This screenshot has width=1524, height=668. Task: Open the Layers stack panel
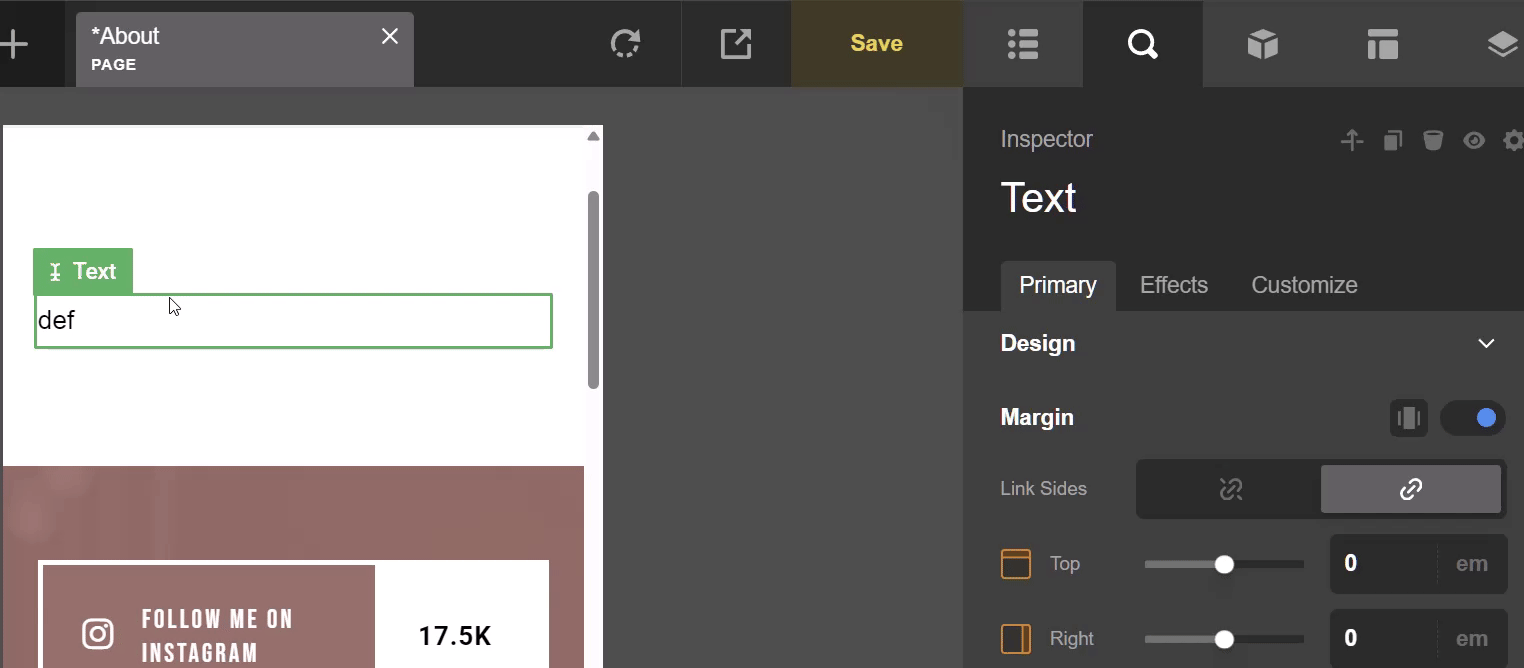tap(1501, 44)
